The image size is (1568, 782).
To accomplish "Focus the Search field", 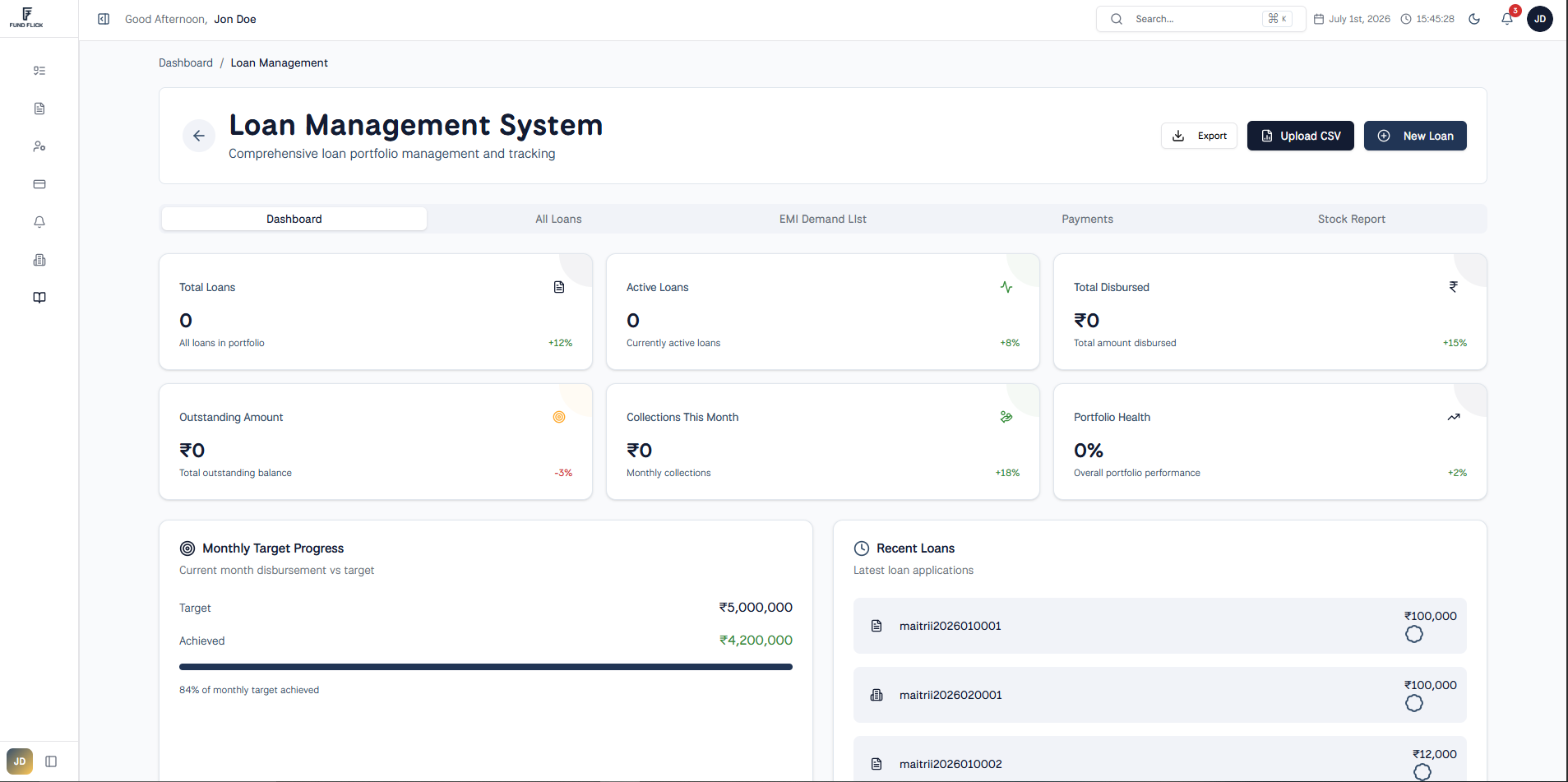I will (x=1200, y=19).
